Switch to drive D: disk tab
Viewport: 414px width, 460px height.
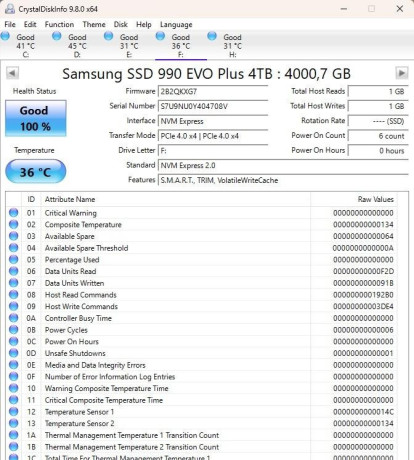[x=77, y=45]
